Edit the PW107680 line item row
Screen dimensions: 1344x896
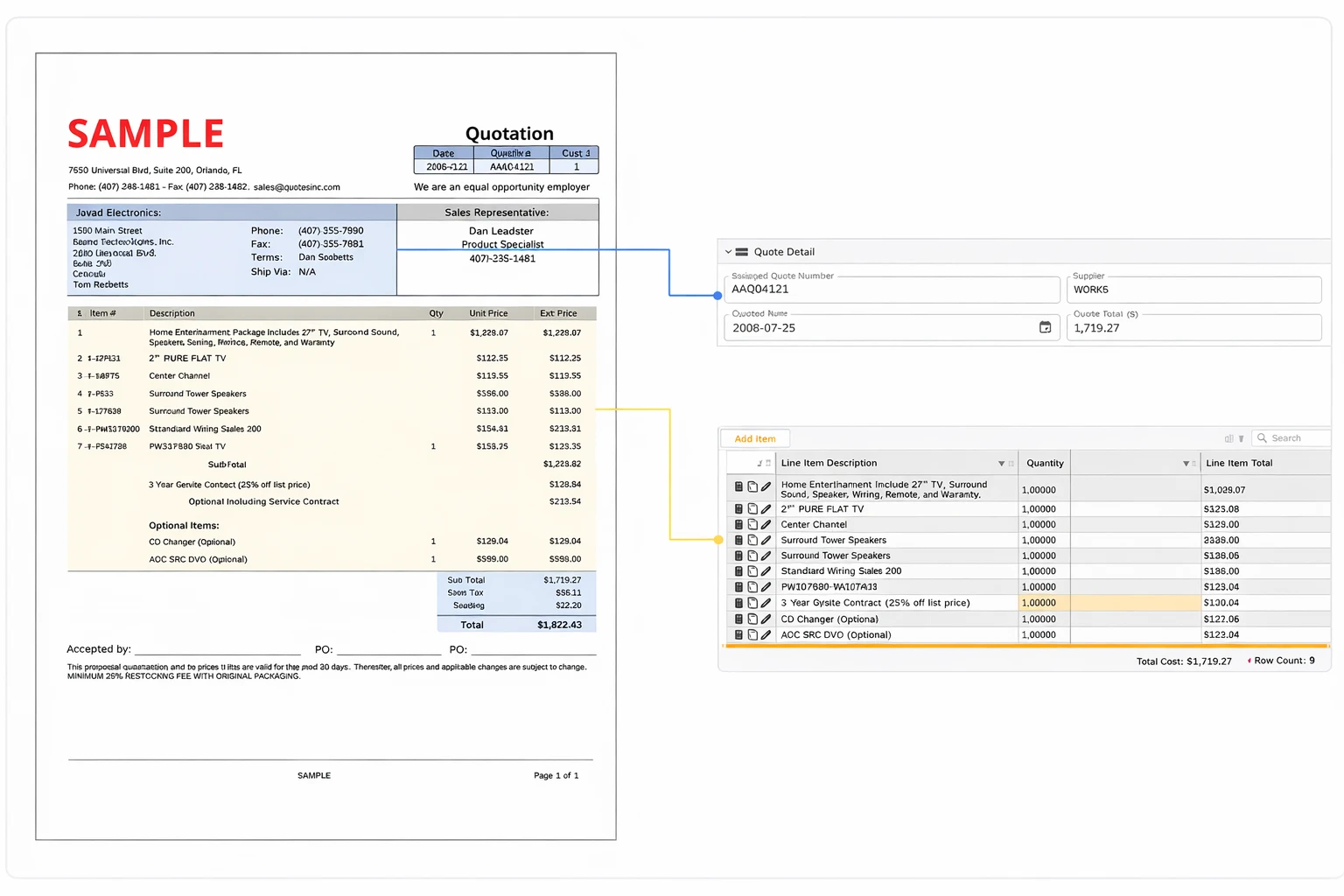(766, 587)
